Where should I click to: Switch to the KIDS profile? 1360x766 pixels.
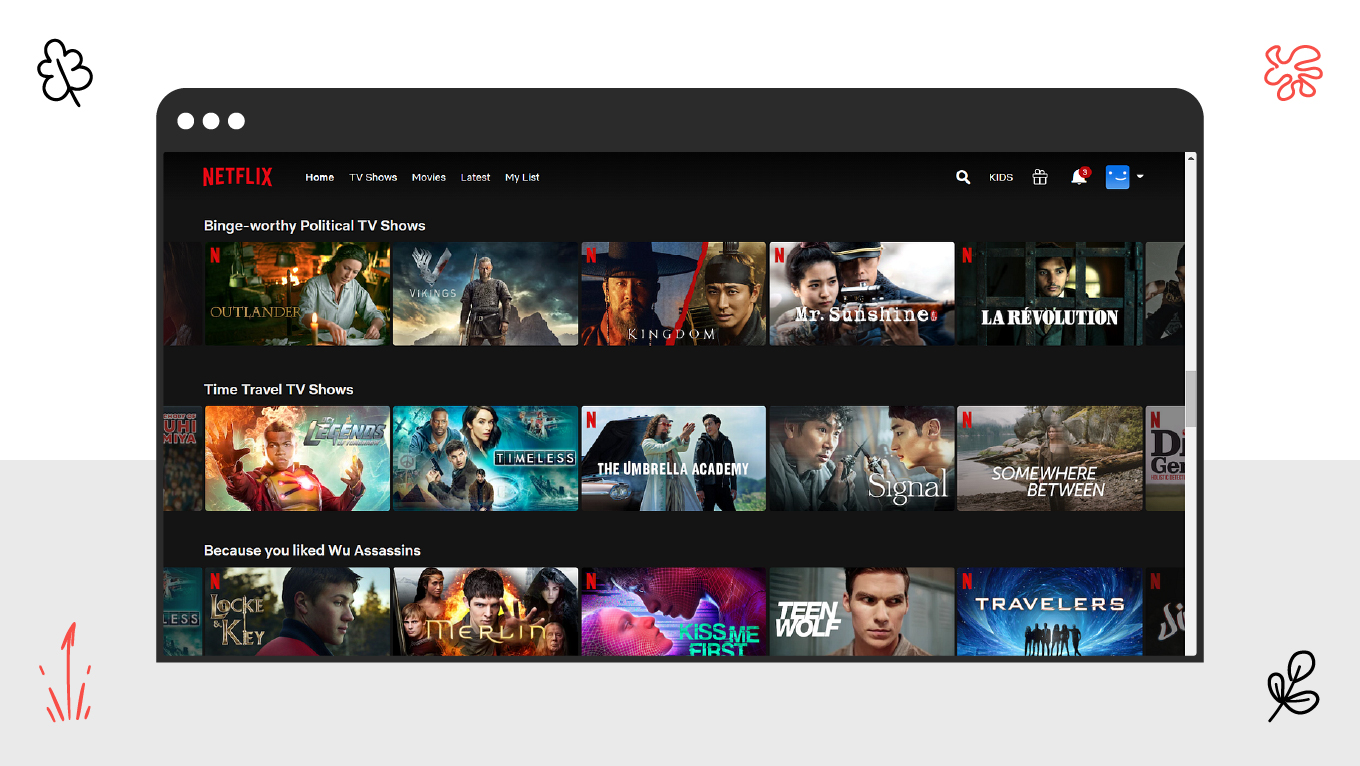point(1001,177)
